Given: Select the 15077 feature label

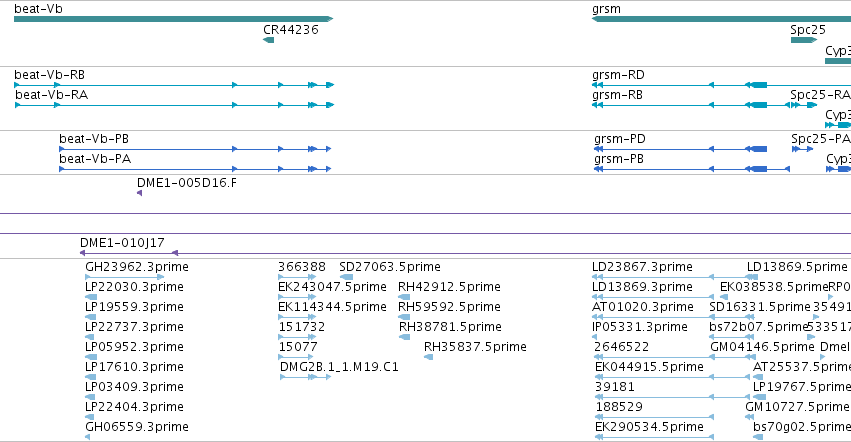Looking at the screenshot, I should click(298, 347).
